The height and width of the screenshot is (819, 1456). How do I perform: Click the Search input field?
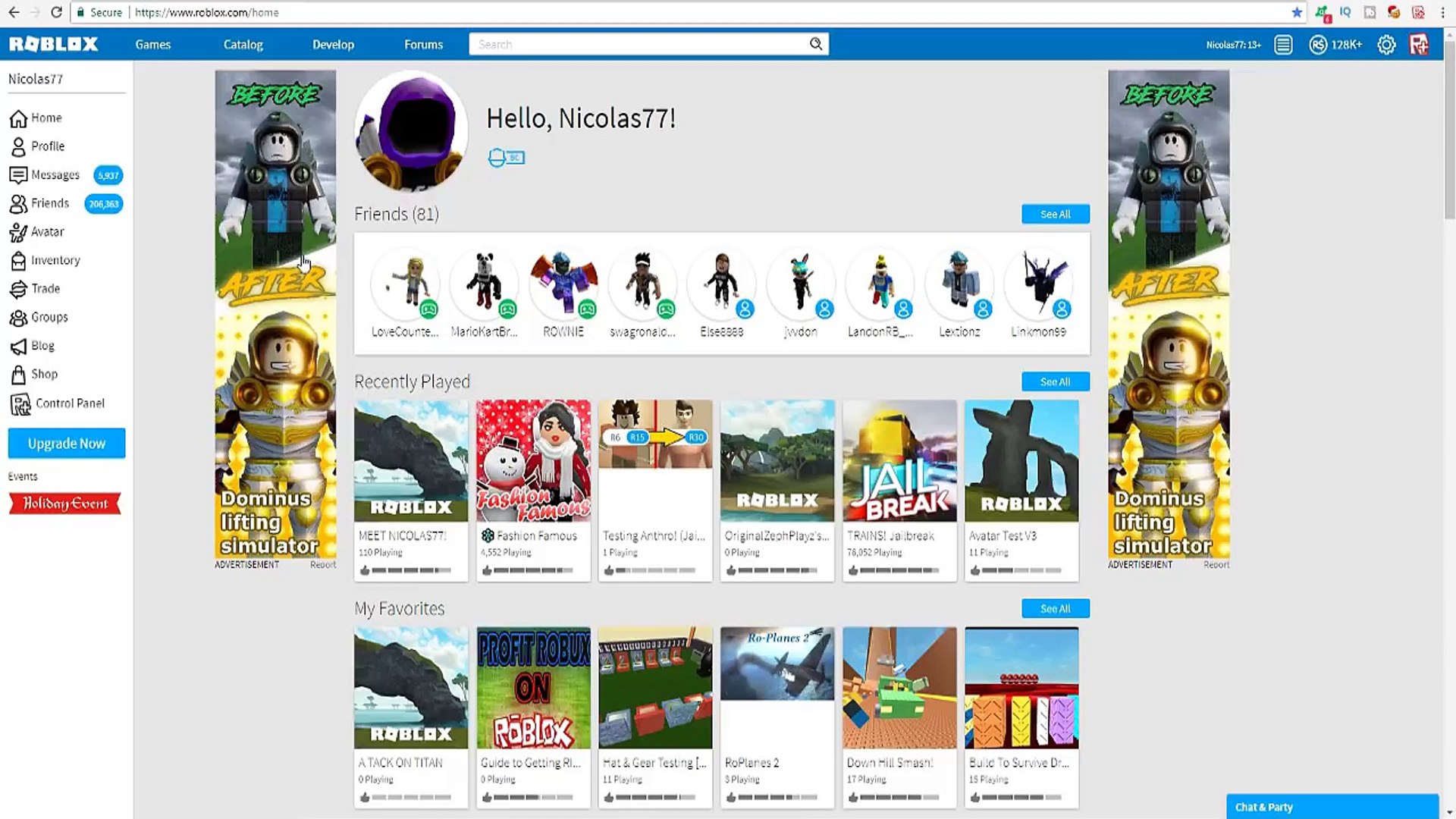[x=637, y=45]
